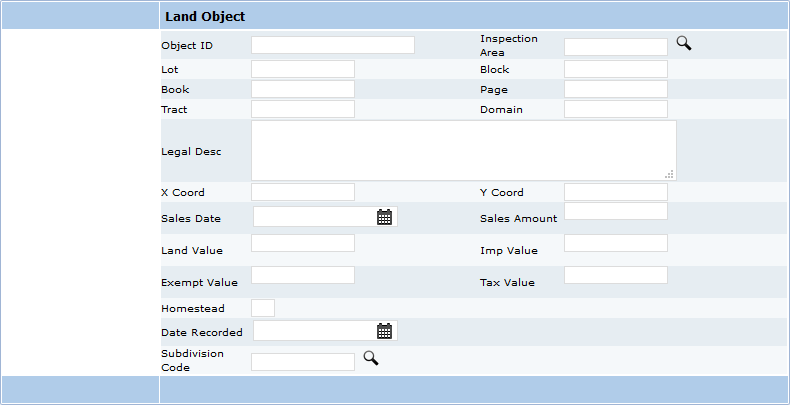The height and width of the screenshot is (405, 790).
Task: Focus the Tract text field
Action: 302,109
